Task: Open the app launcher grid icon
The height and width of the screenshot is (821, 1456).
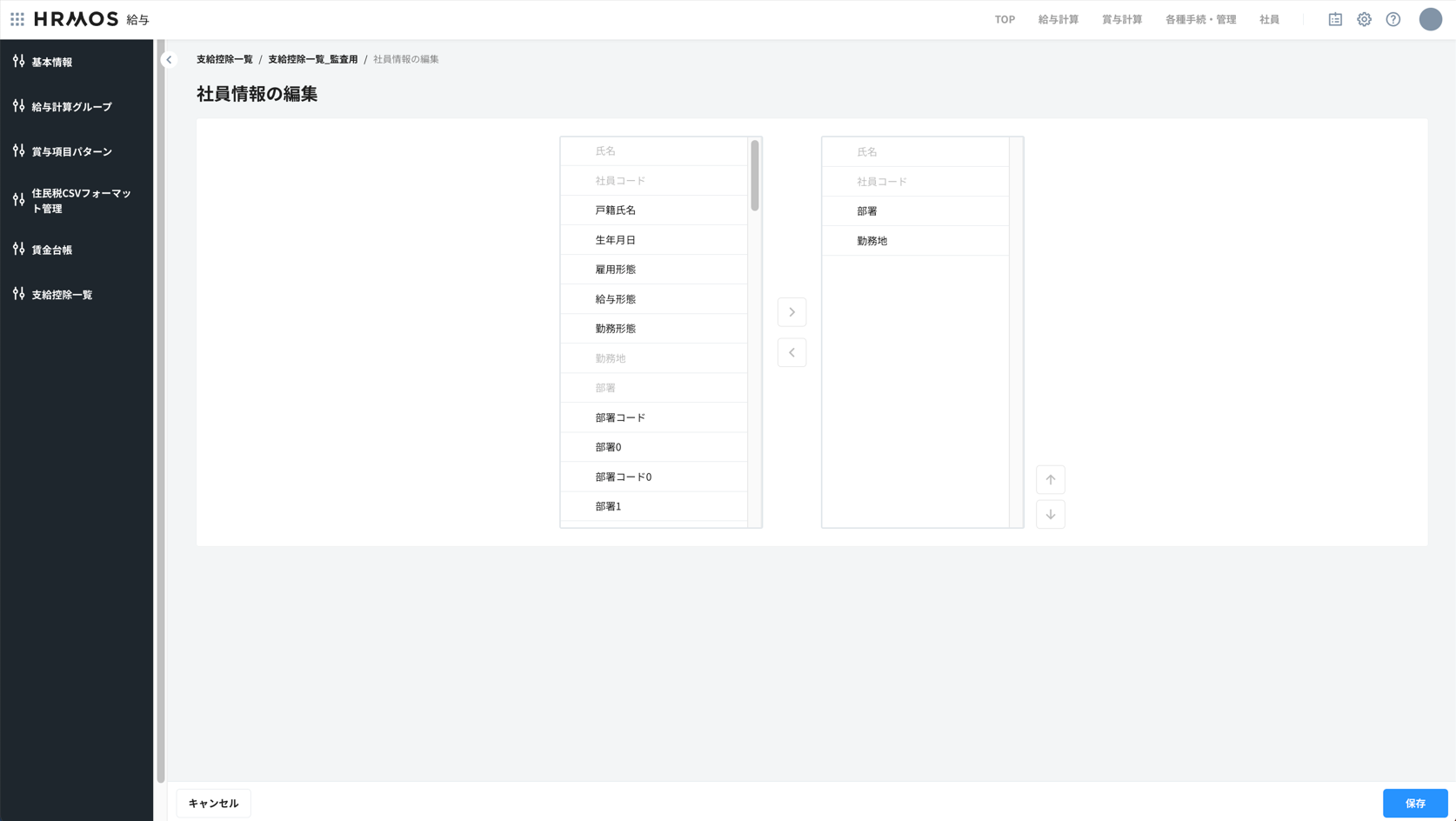Action: (17, 19)
